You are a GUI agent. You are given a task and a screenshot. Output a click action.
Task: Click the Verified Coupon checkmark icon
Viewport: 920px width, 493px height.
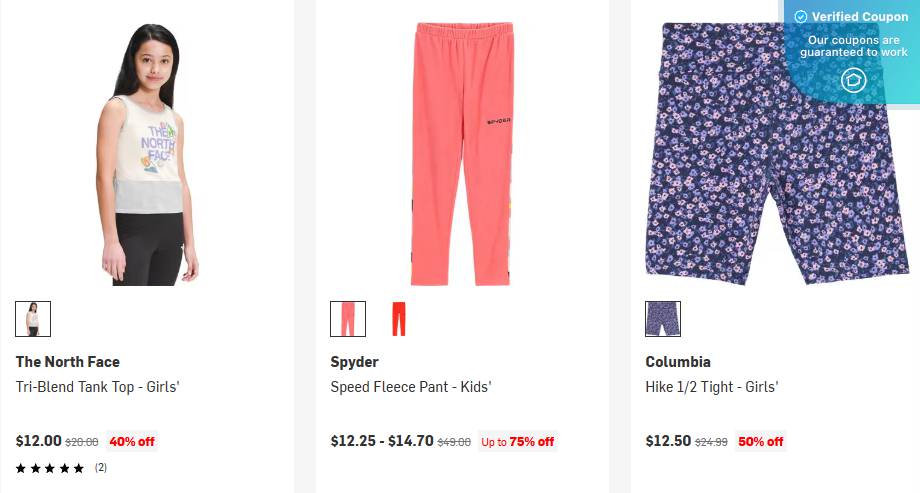pos(800,17)
